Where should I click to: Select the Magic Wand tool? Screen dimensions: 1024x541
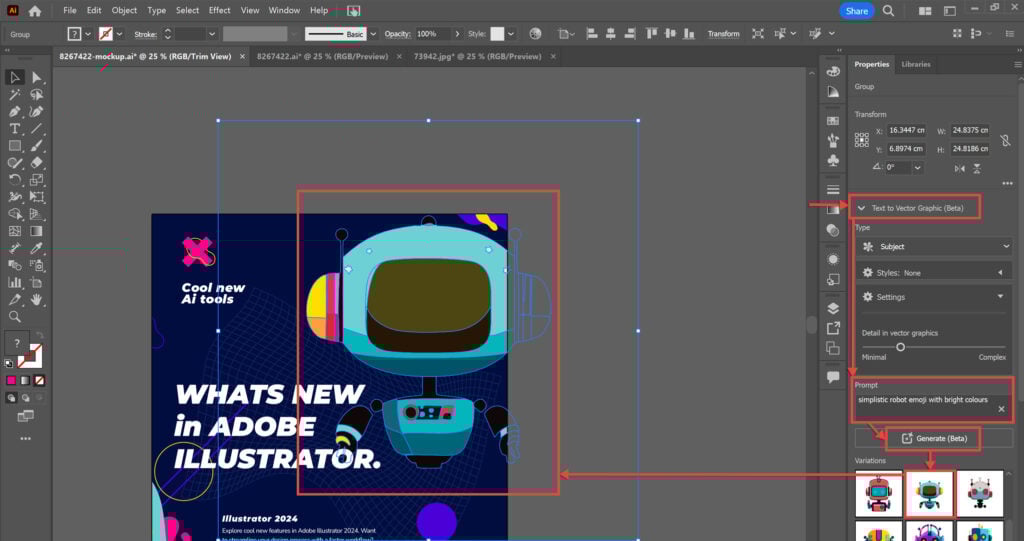click(x=14, y=95)
